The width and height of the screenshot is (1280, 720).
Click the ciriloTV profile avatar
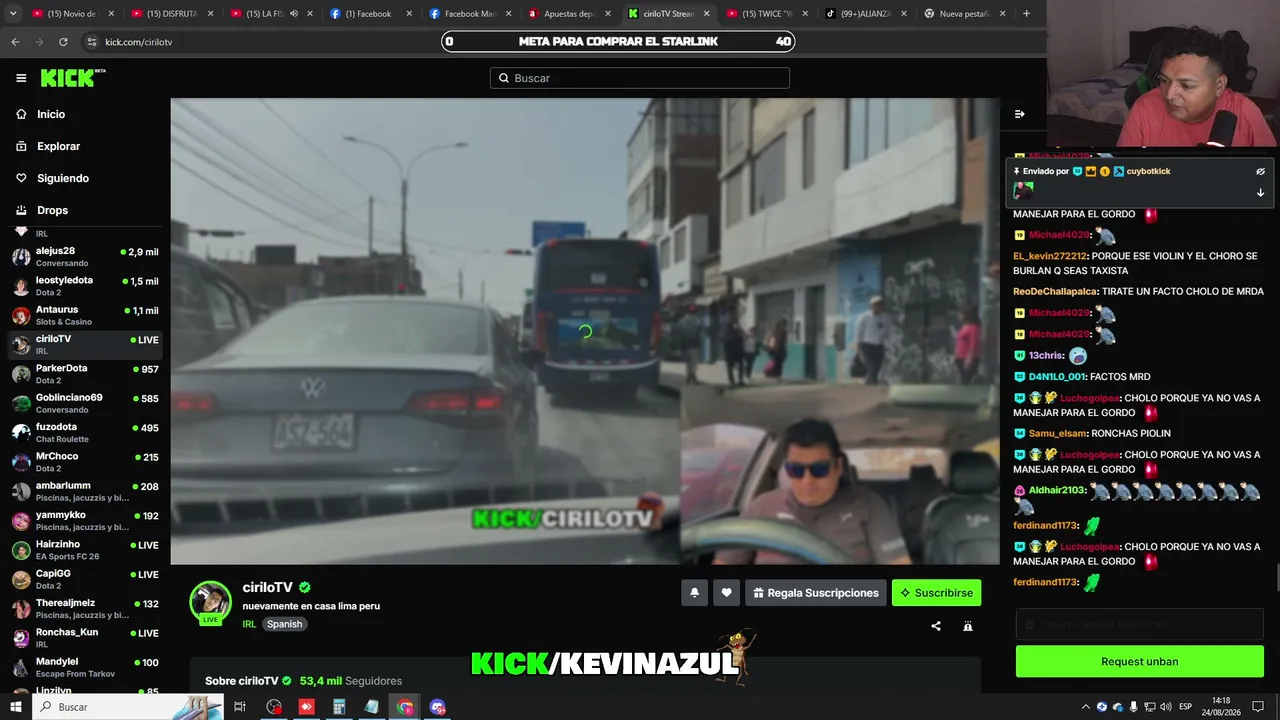tap(210, 602)
